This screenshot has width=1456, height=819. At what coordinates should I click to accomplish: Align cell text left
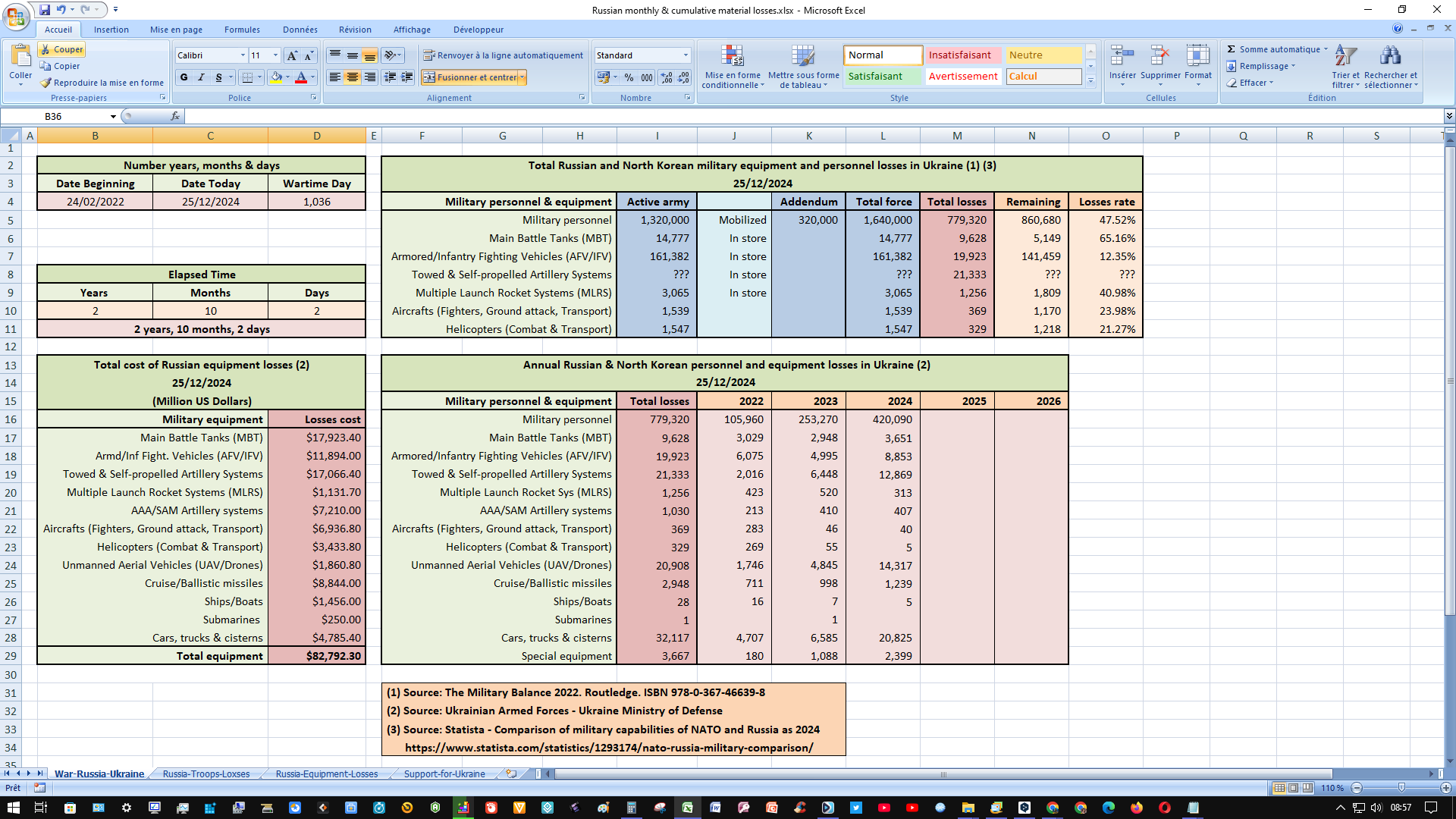point(334,77)
